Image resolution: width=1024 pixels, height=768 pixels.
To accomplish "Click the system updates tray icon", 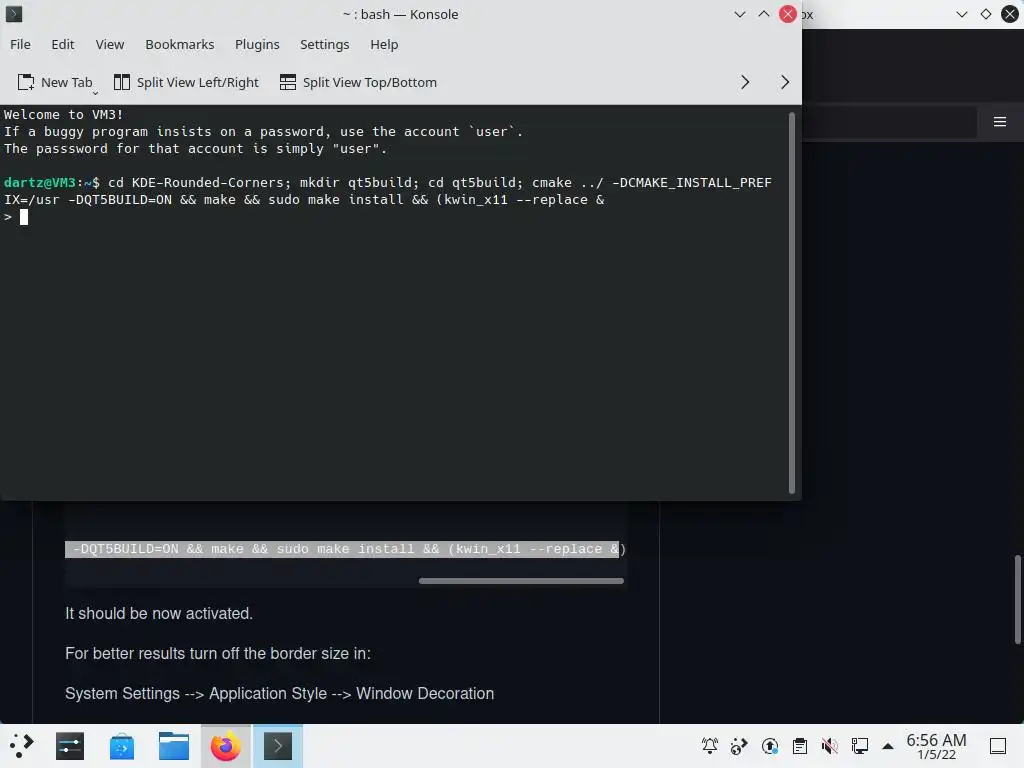I will 770,746.
